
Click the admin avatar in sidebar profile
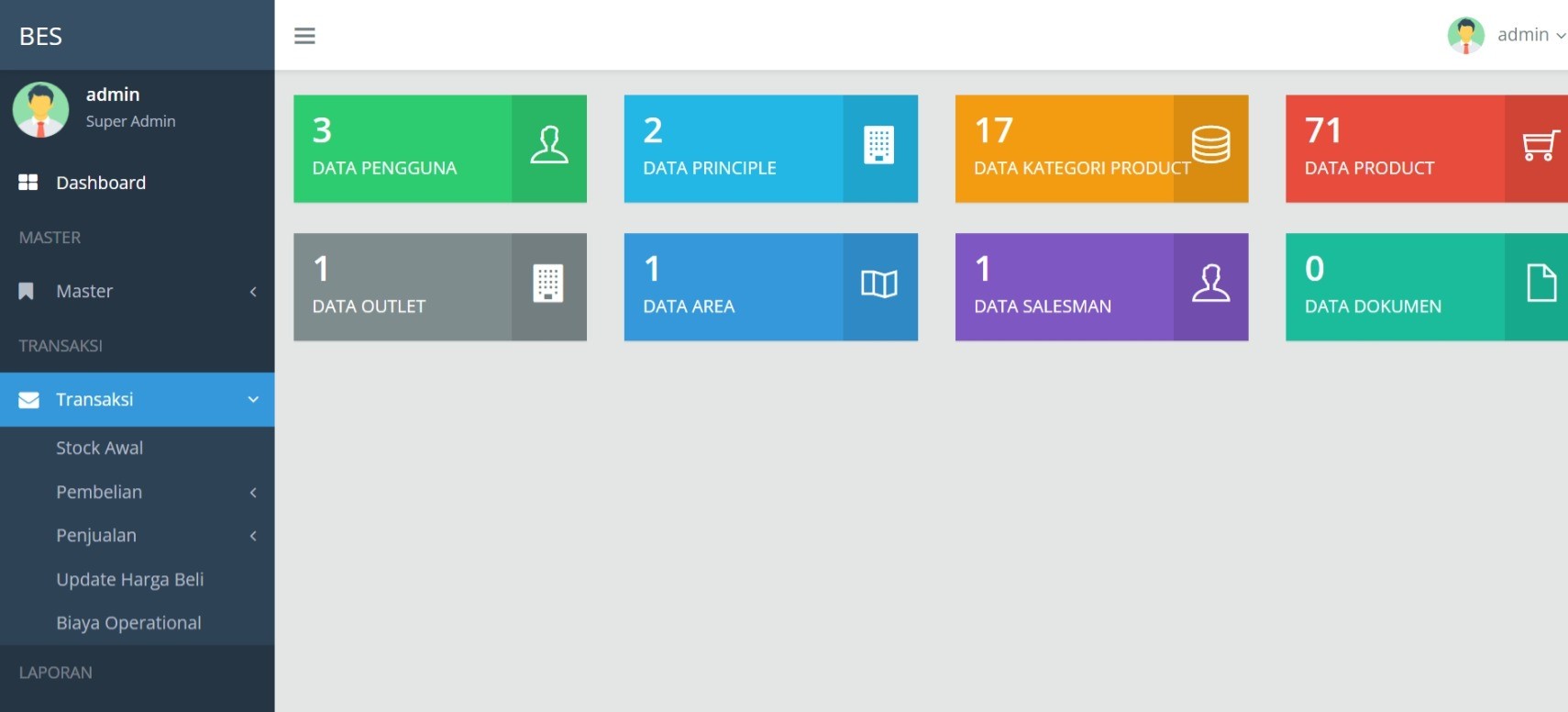[x=40, y=110]
